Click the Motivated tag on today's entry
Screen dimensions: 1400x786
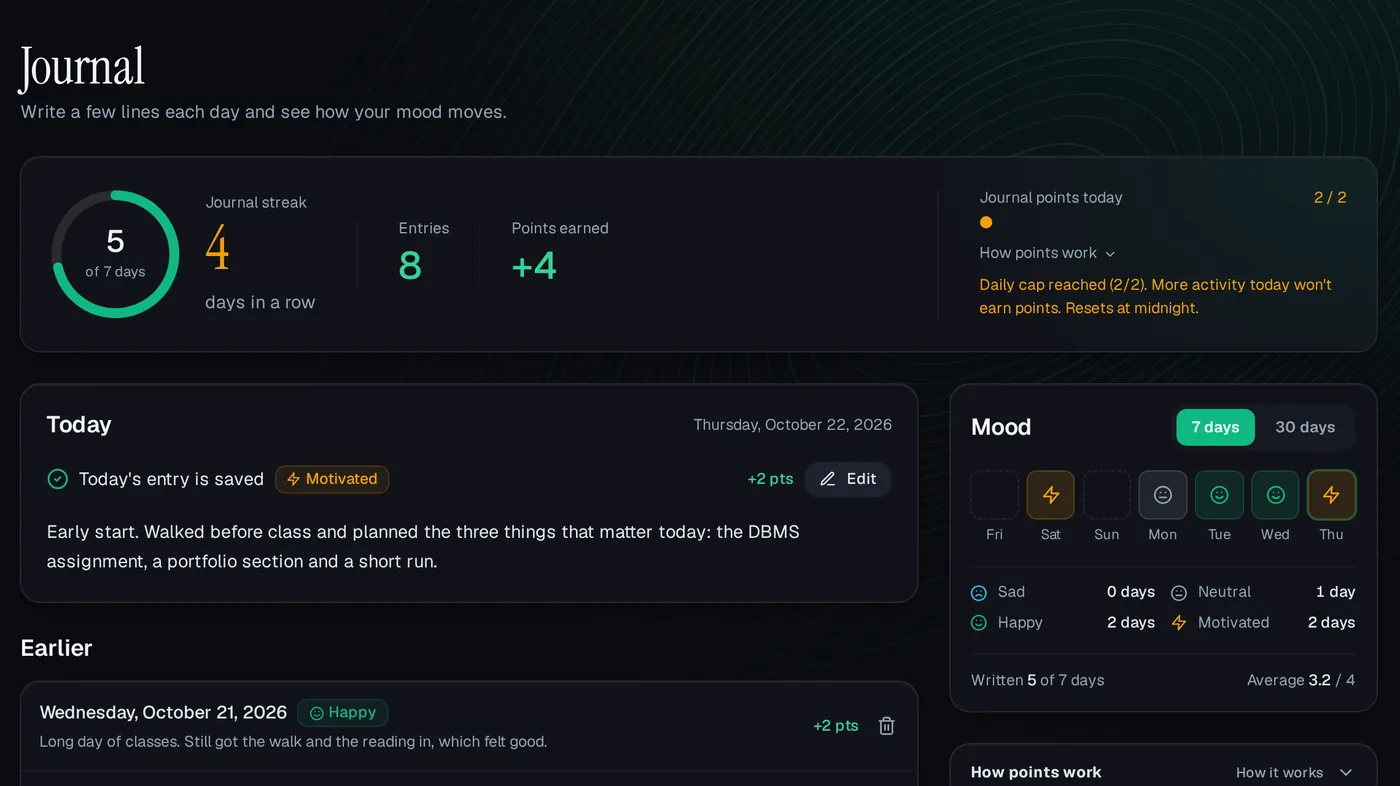coord(332,479)
